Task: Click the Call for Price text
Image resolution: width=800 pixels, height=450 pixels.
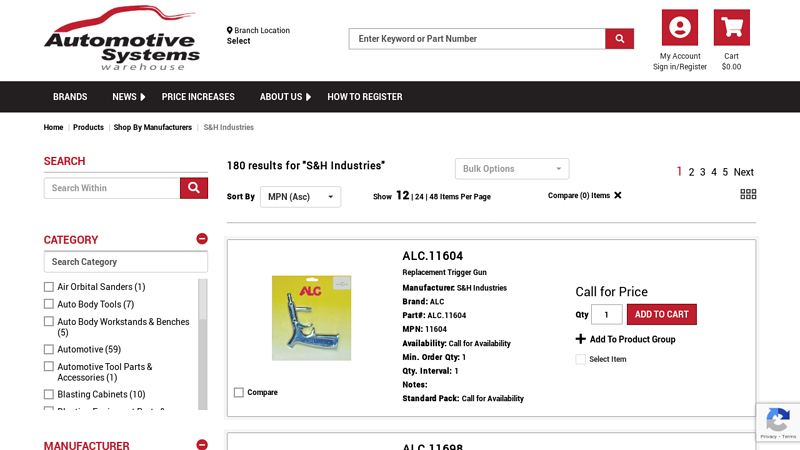Action: click(x=611, y=292)
